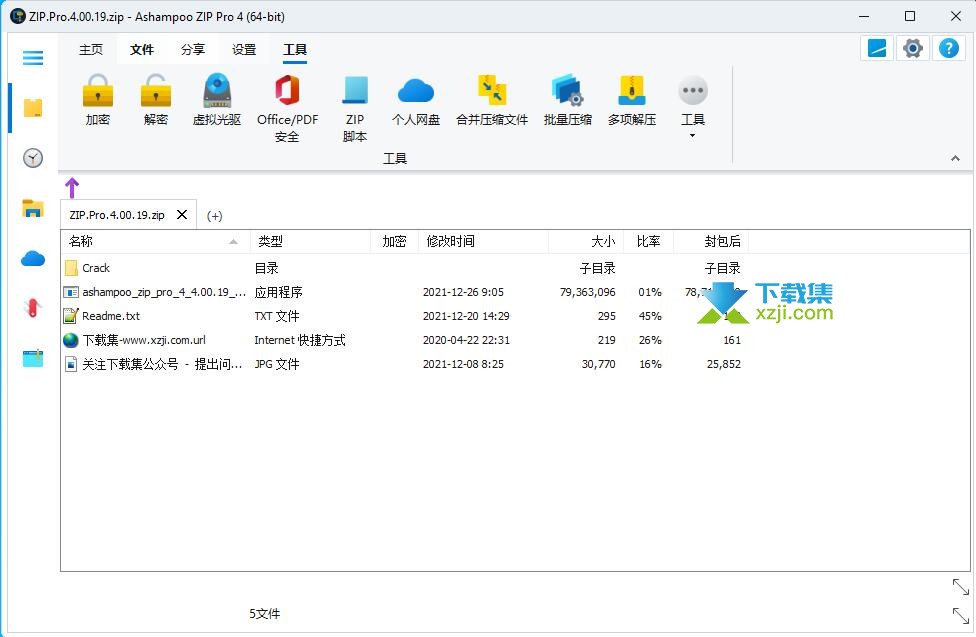
Task: Sort files by the 封包后 column header
Action: 711,242
